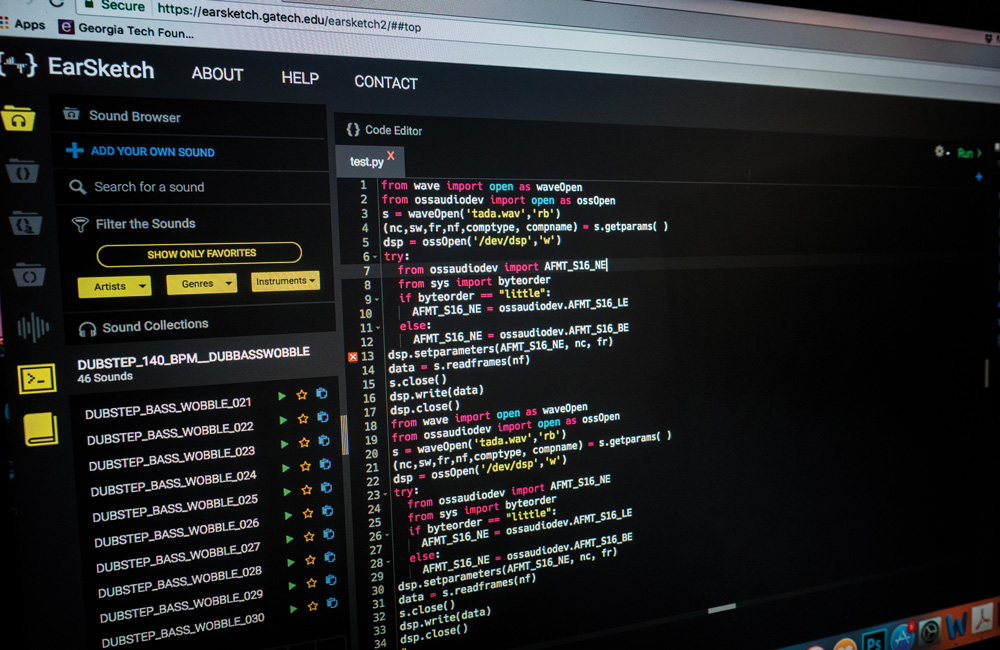Favorite DUBSTEP_BASS_WOBBLE_025 with the star
The image size is (1000, 650).
coord(307,490)
